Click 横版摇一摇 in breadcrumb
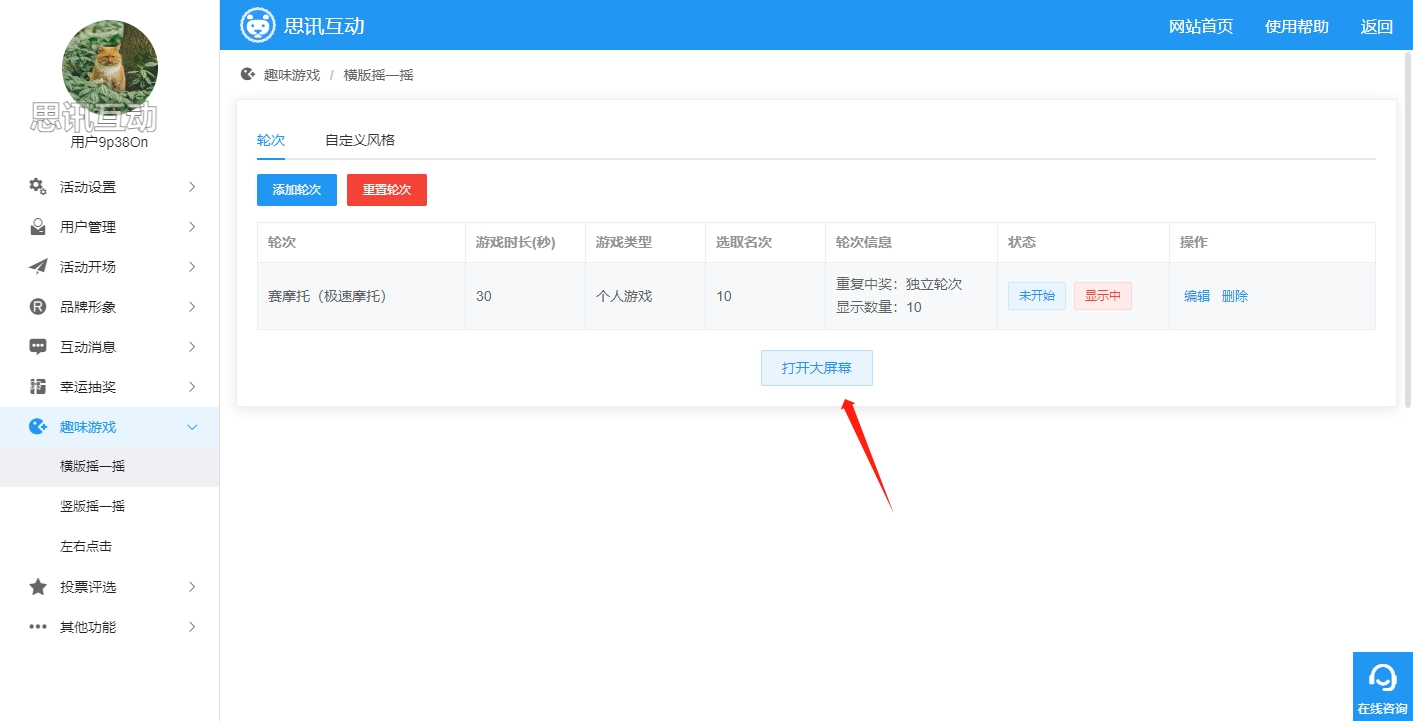Viewport: 1413px width, 721px height. [378, 75]
